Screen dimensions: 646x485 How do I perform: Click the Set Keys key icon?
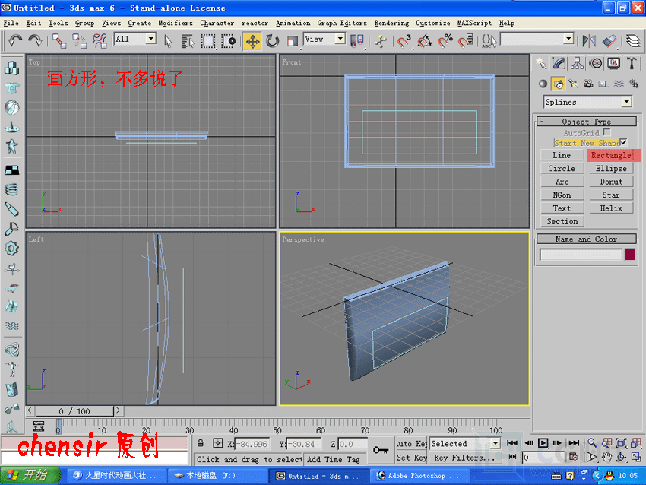pos(380,450)
